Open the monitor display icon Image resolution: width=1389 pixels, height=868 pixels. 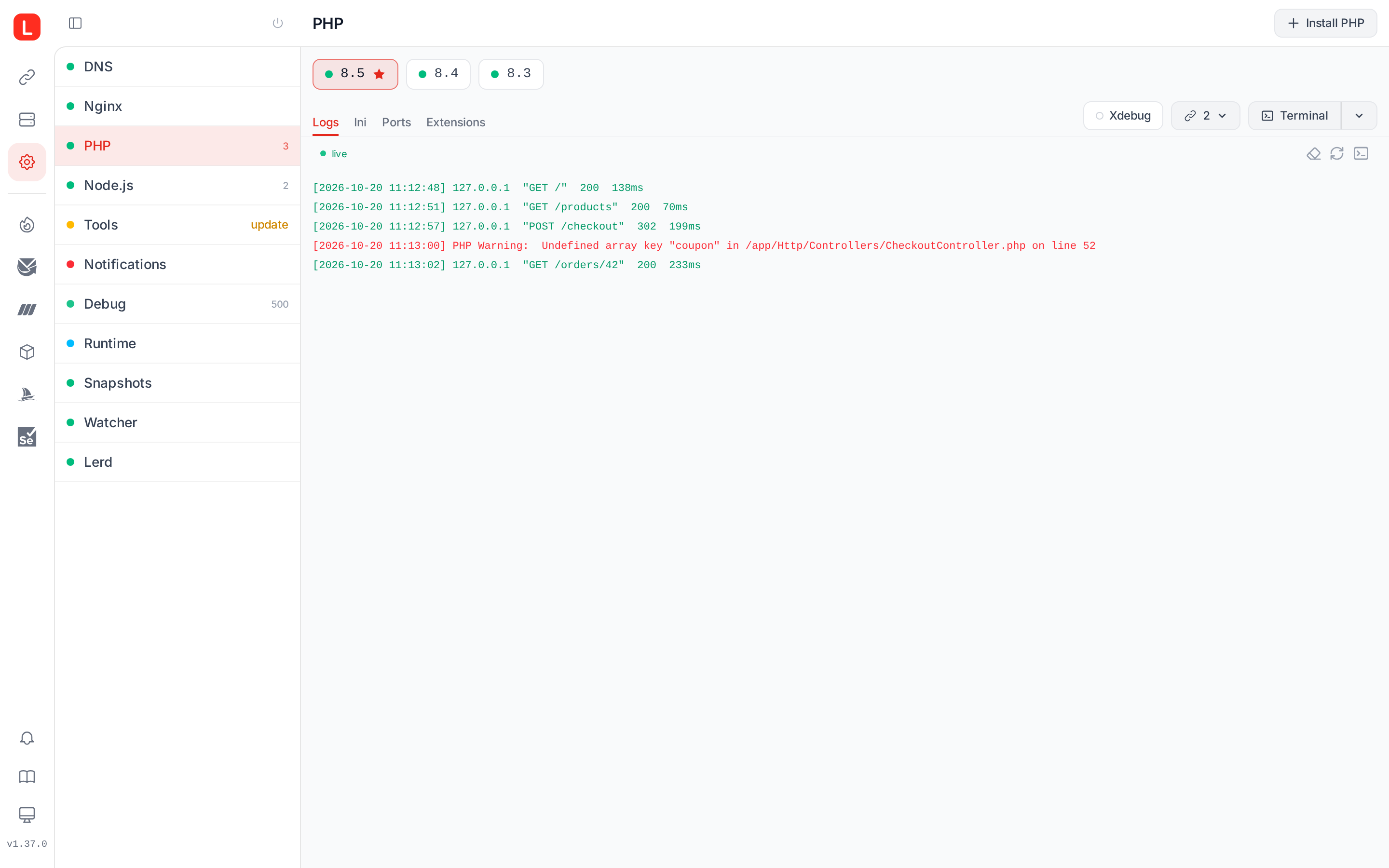click(x=27, y=814)
